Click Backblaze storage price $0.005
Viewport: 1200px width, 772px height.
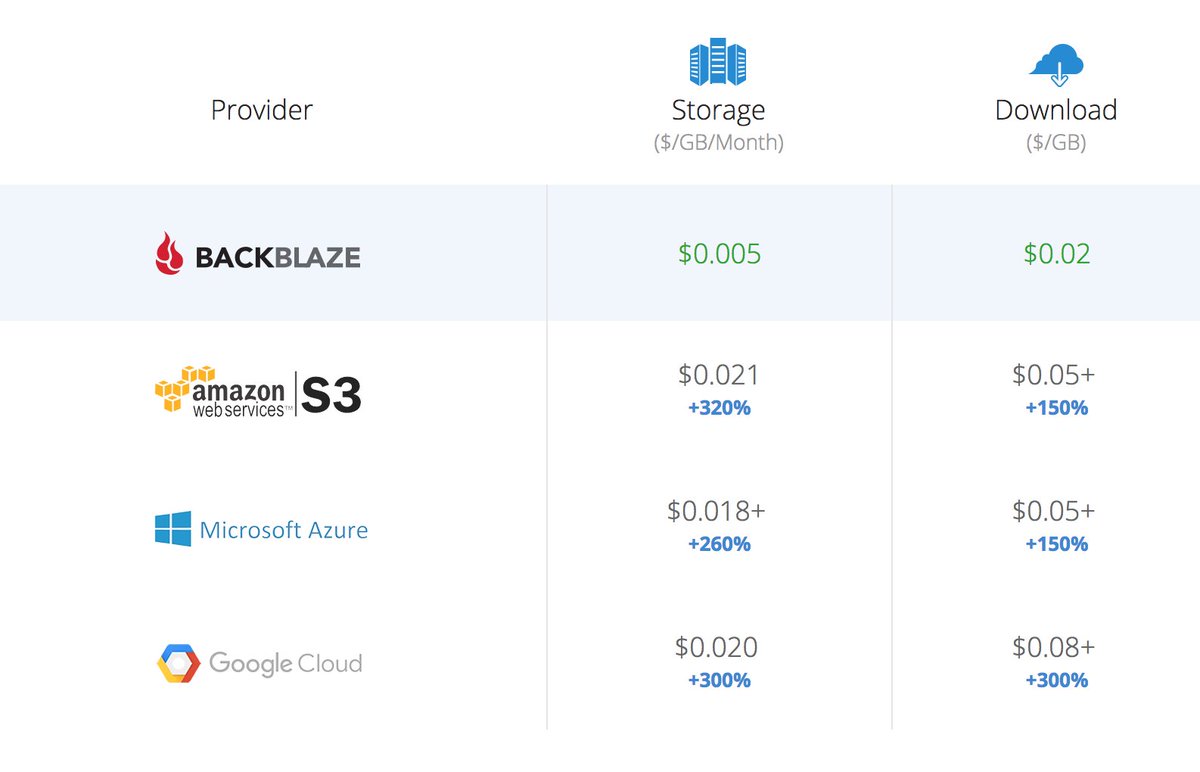point(720,253)
